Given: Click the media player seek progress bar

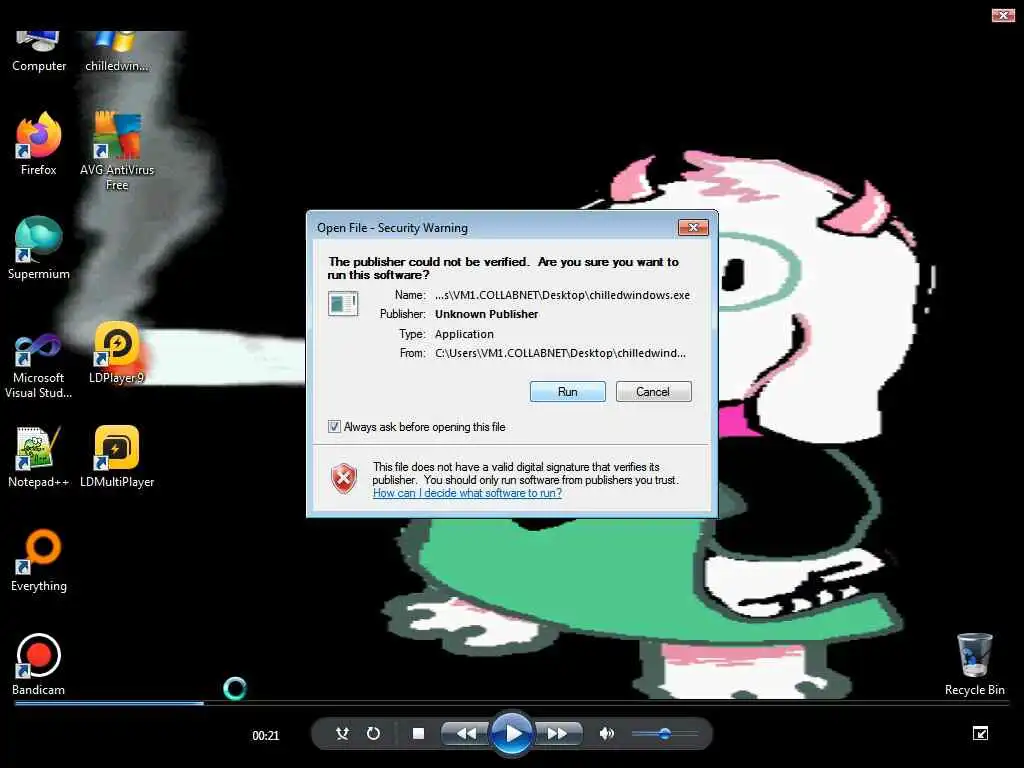Looking at the screenshot, I should [x=511, y=703].
